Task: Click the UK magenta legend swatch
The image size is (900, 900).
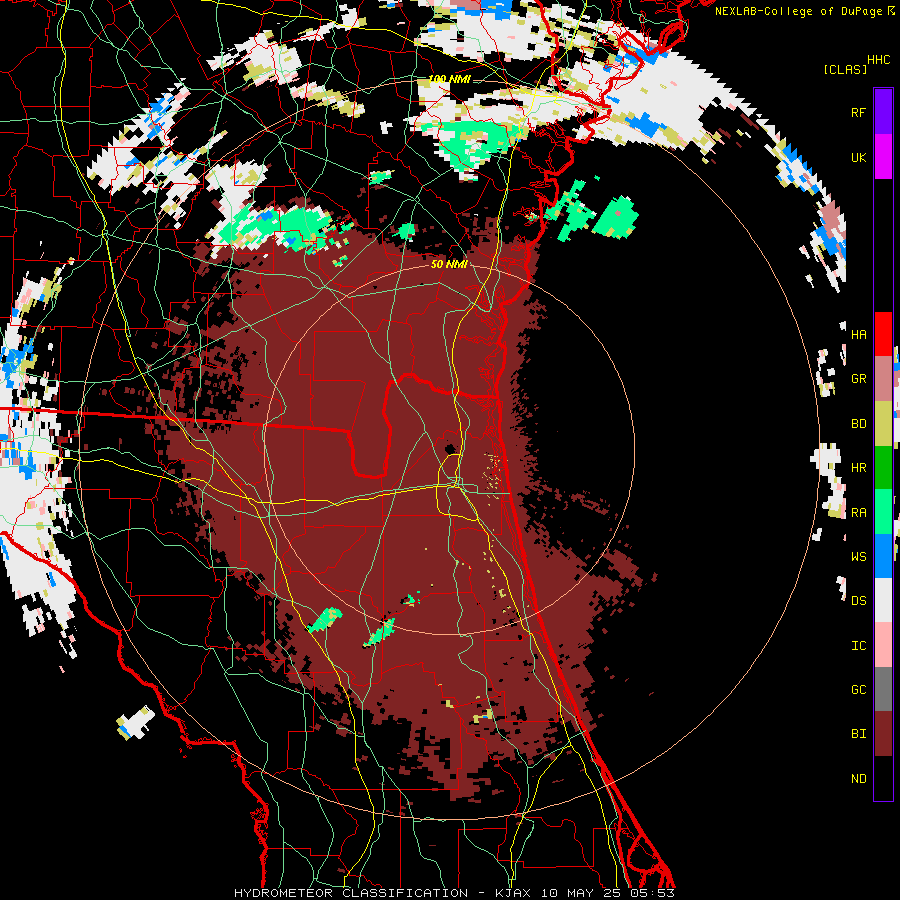Action: click(883, 157)
